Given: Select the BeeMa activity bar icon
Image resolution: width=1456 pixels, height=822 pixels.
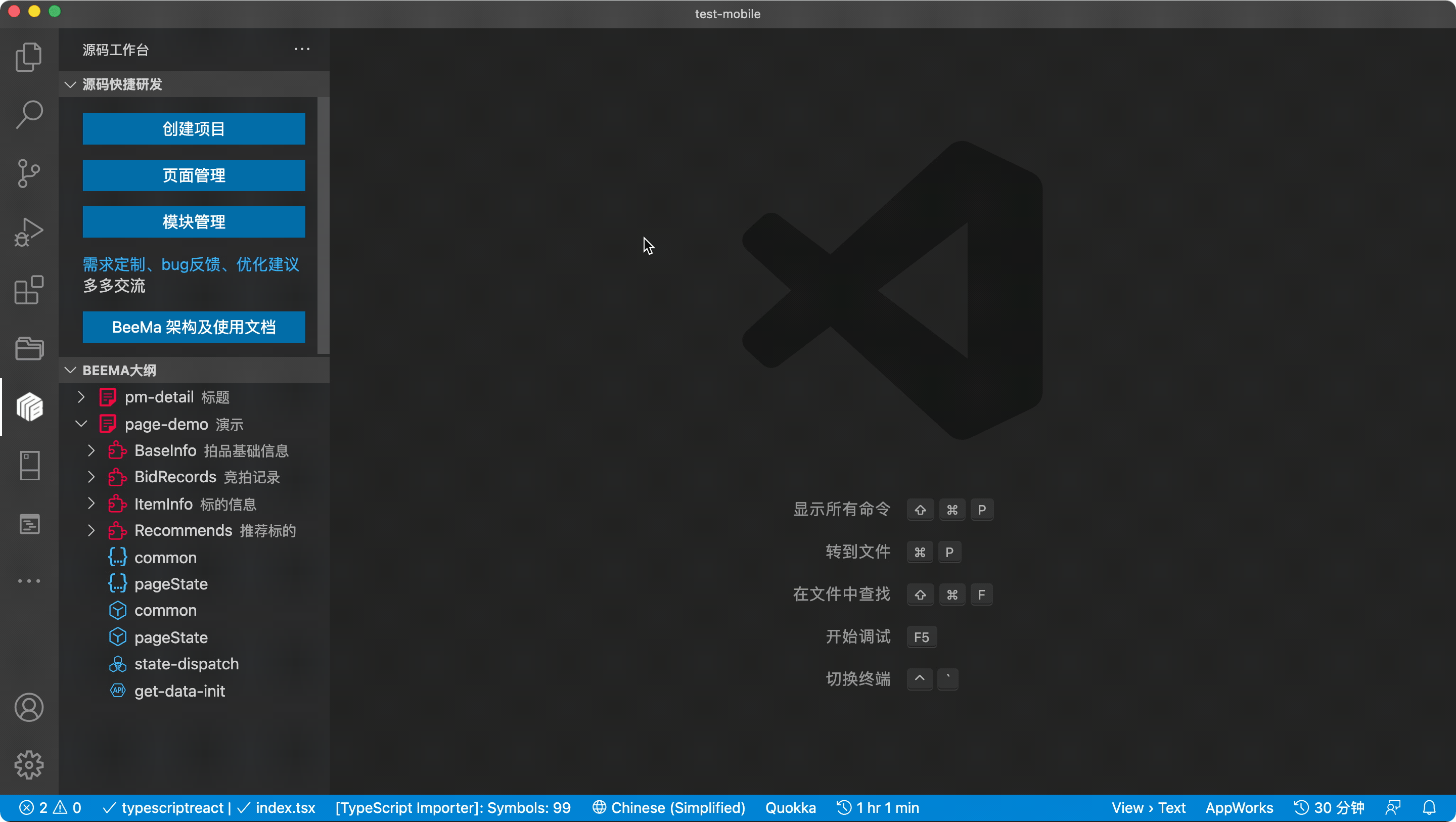Looking at the screenshot, I should (29, 407).
